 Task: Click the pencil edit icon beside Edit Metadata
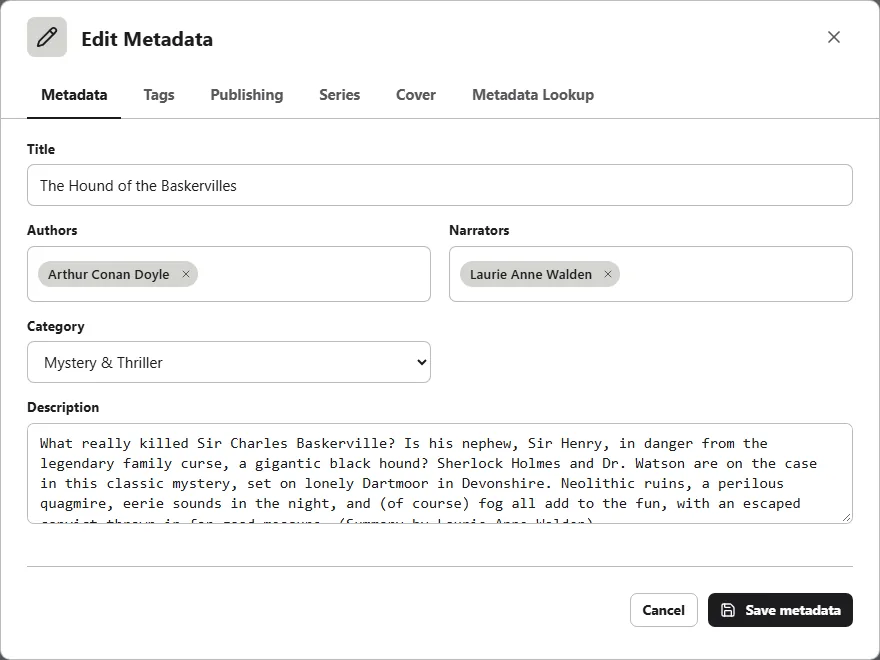[47, 37]
